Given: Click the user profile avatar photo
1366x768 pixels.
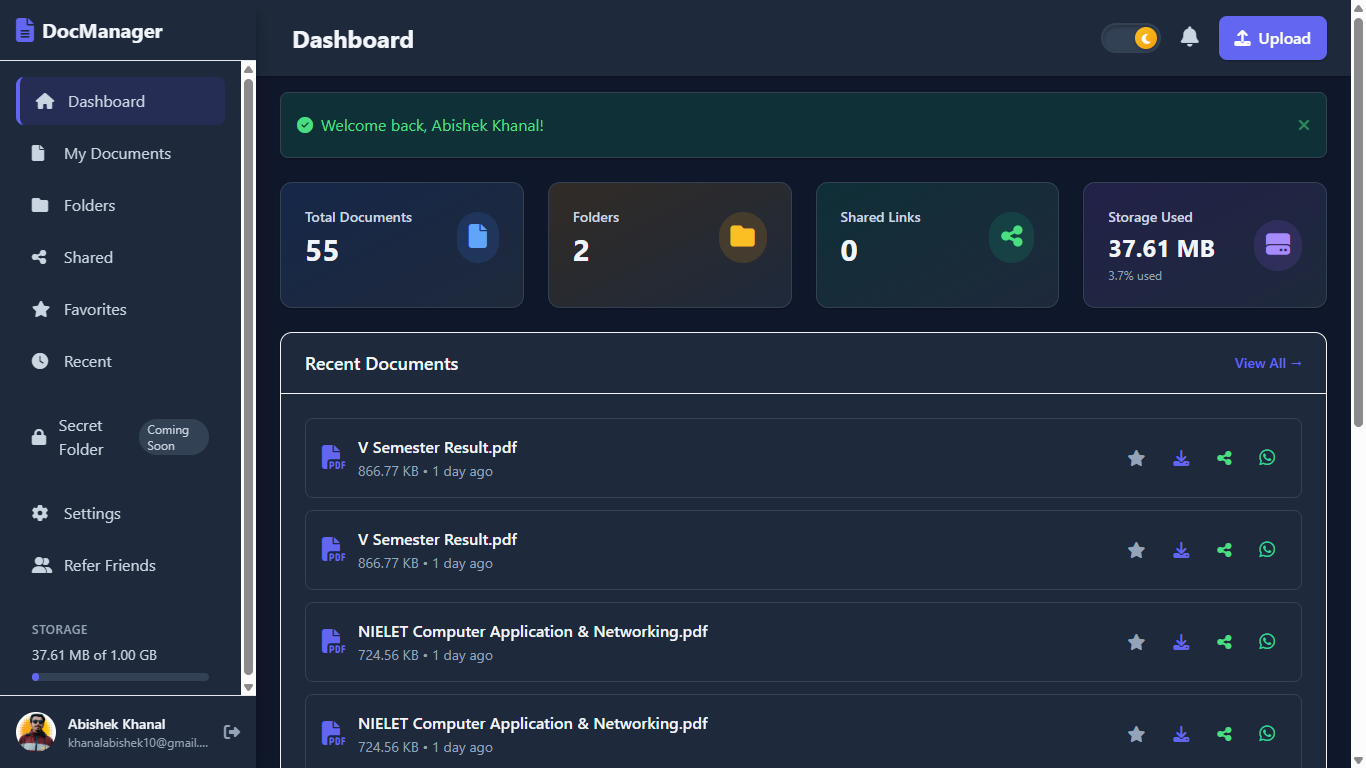Looking at the screenshot, I should [36, 732].
